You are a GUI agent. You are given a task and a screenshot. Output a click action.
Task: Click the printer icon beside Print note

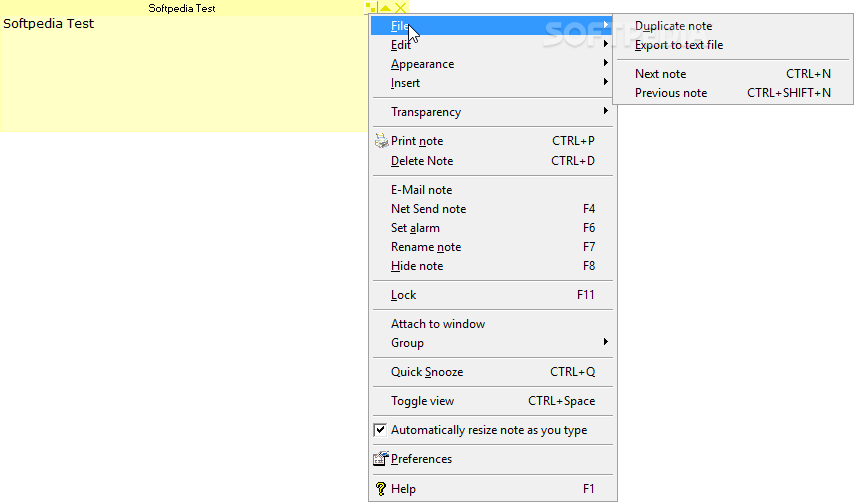coord(381,141)
